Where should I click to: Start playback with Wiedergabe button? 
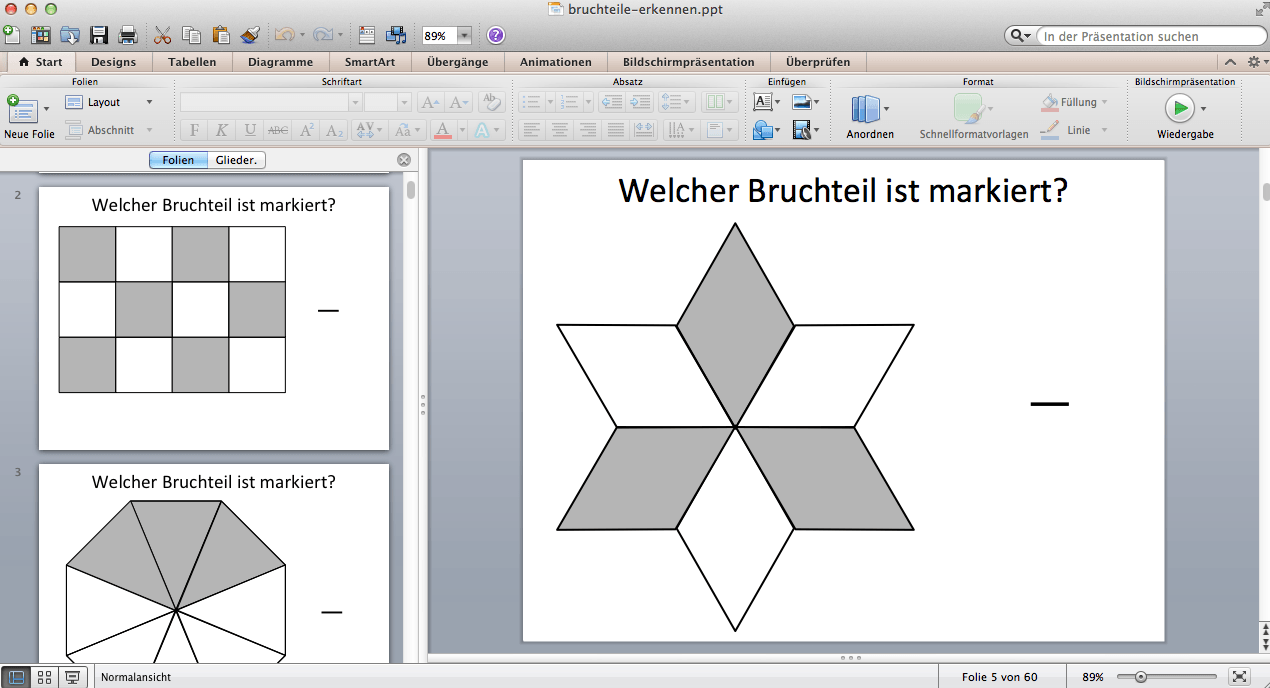click(x=1180, y=107)
